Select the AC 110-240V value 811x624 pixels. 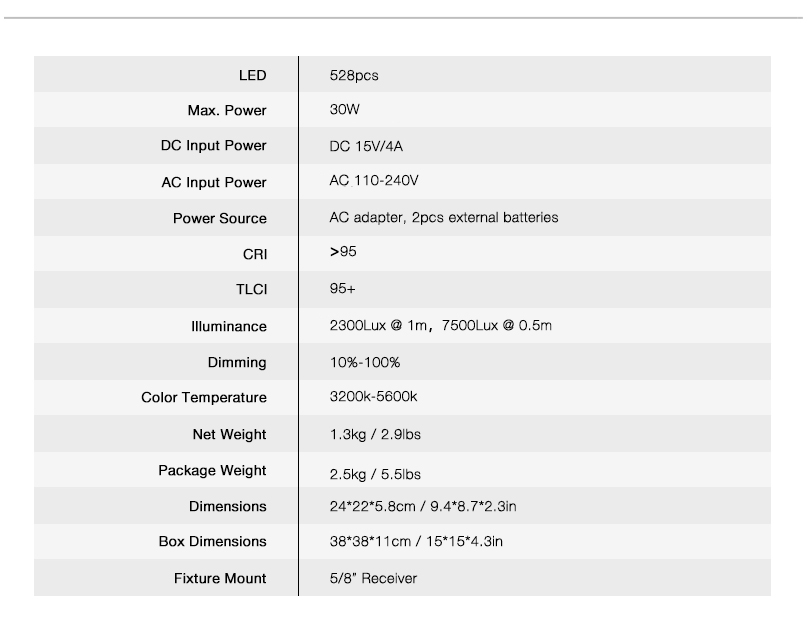[373, 181]
